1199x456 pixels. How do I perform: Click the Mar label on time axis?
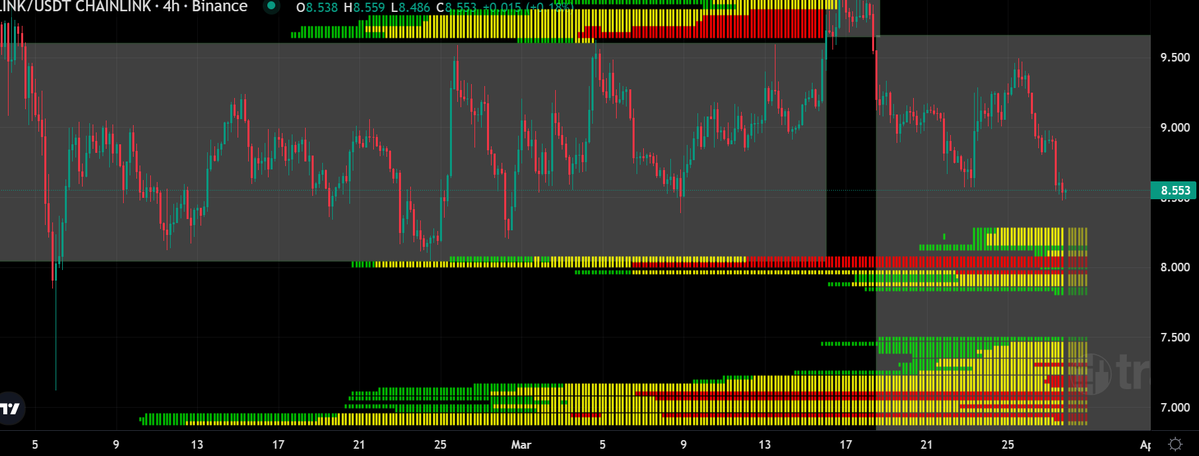[x=522, y=445]
